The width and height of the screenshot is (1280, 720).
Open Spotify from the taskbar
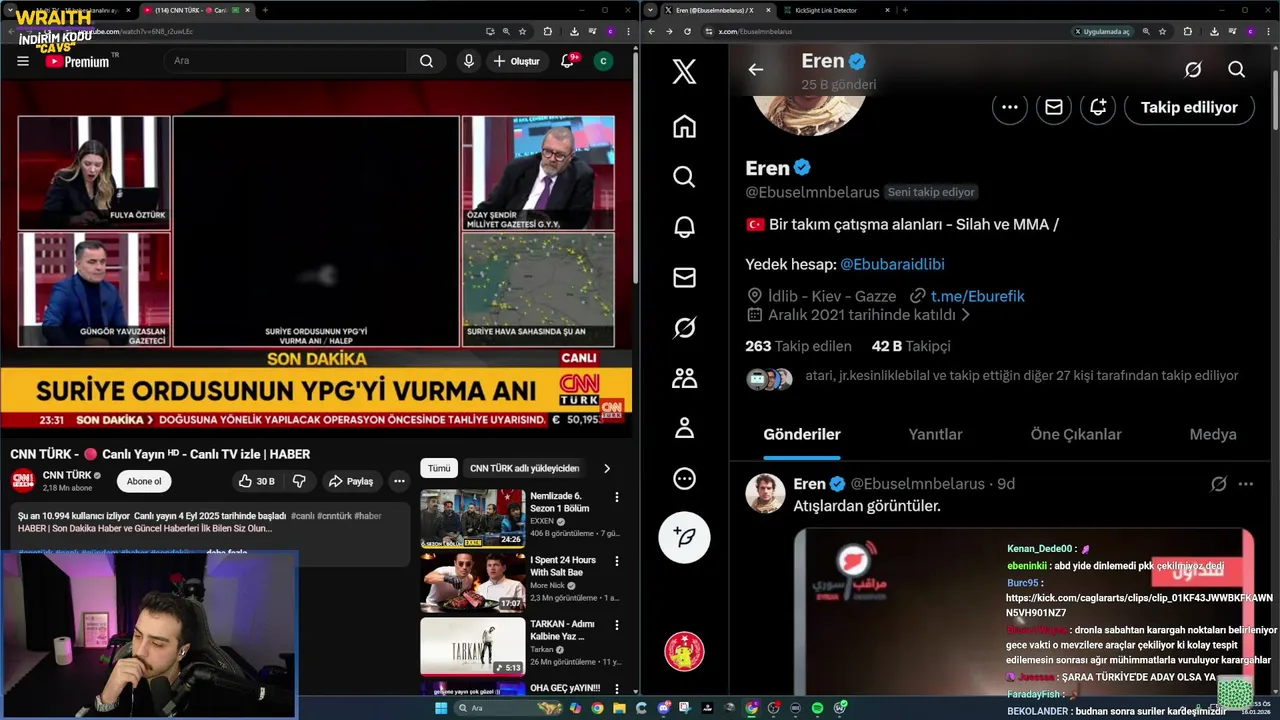pos(817,708)
